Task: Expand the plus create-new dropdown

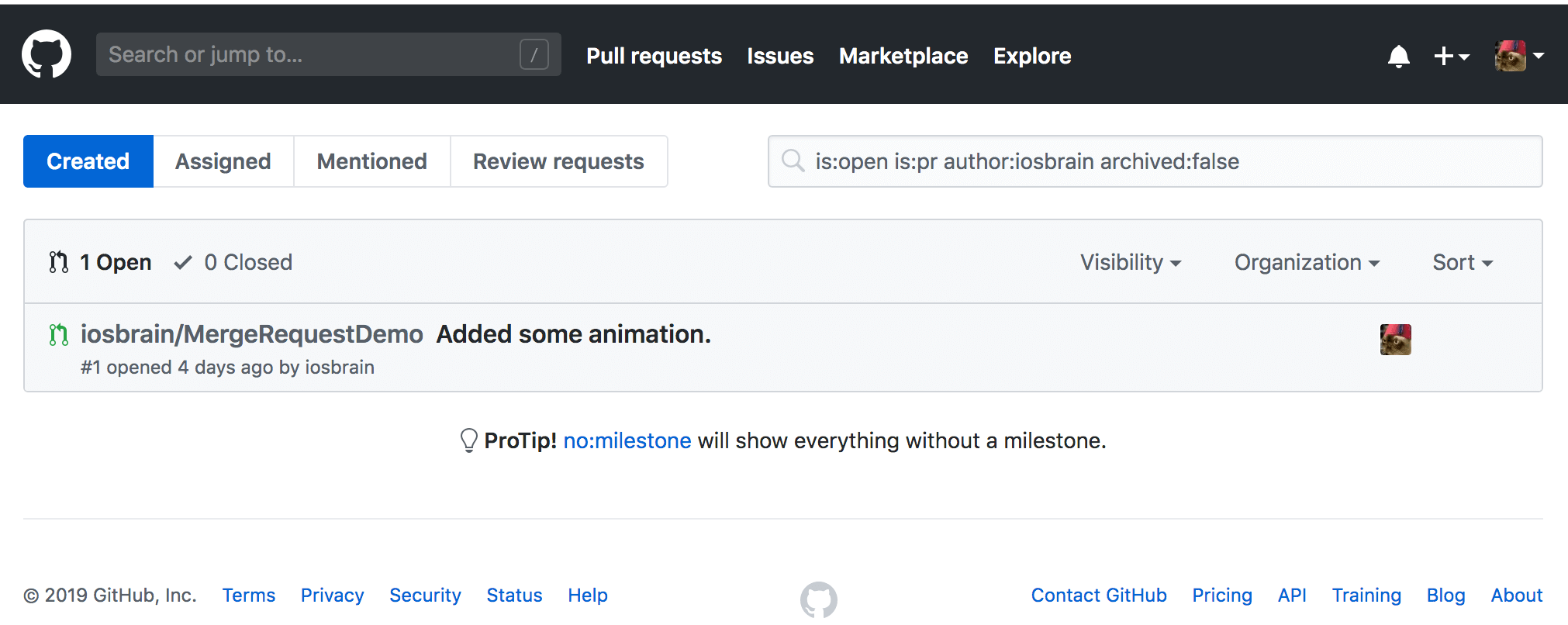Action: 1451,56
